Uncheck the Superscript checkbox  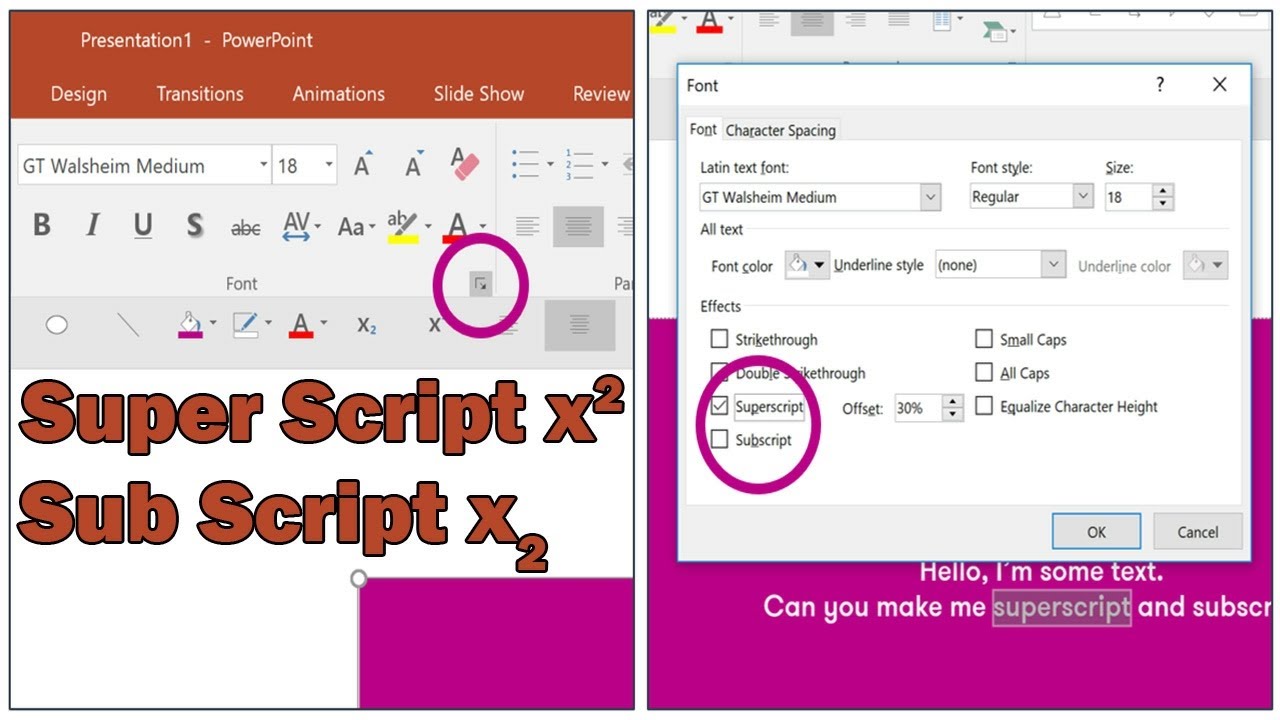tap(719, 407)
